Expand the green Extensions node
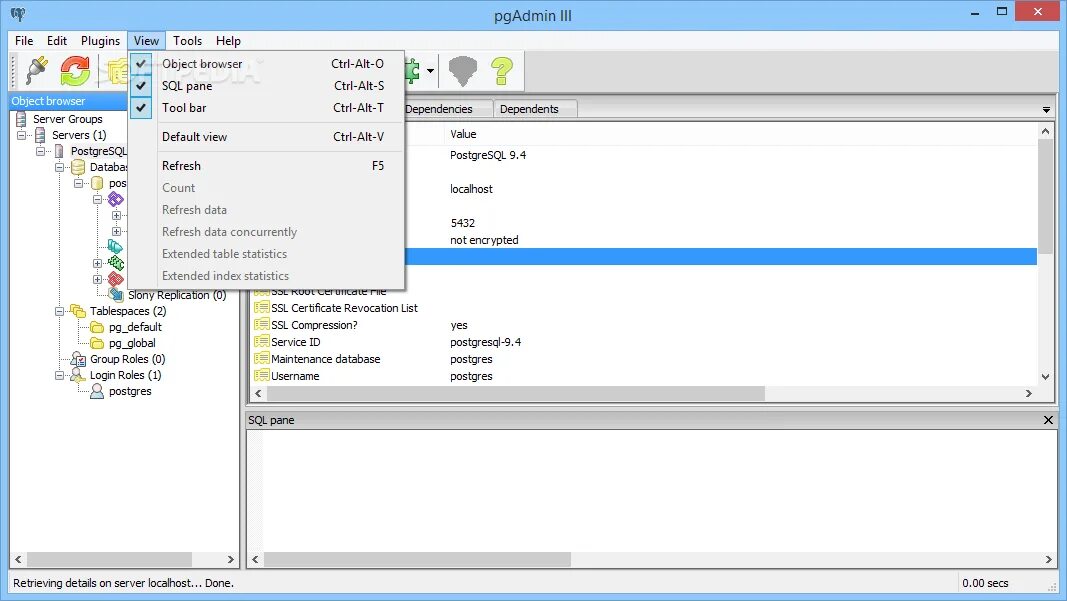The image size is (1067, 601). [98, 263]
